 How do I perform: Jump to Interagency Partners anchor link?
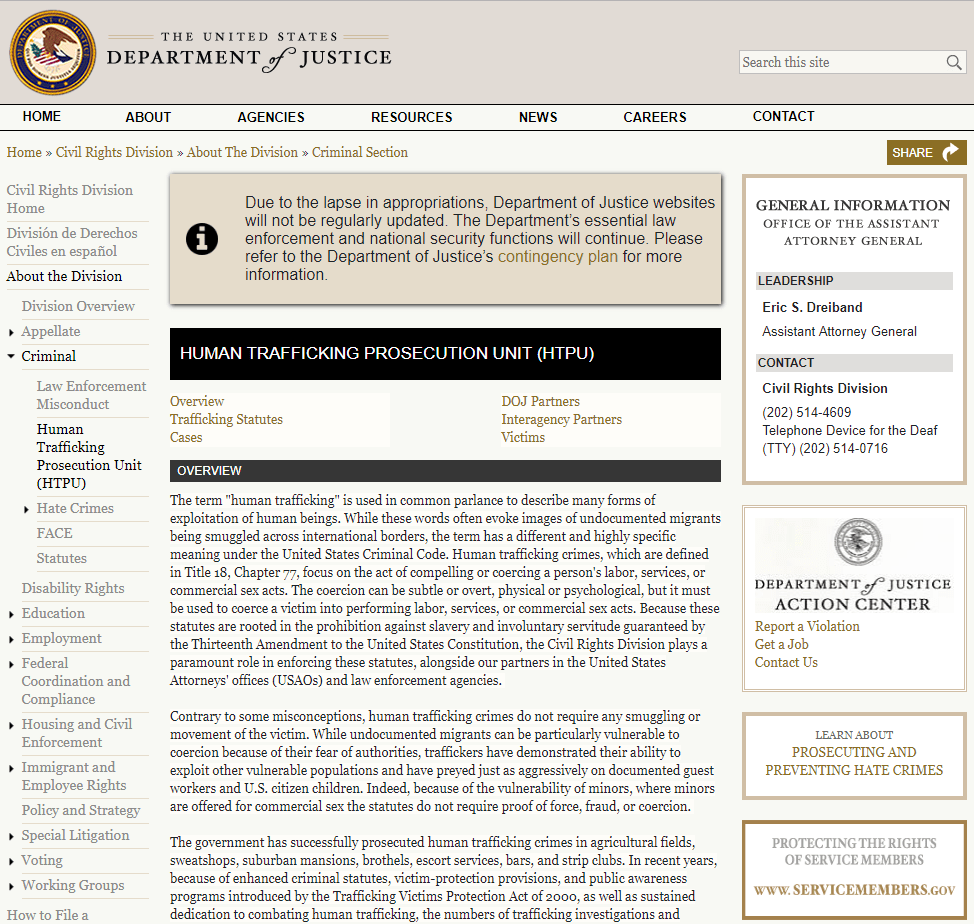562,419
